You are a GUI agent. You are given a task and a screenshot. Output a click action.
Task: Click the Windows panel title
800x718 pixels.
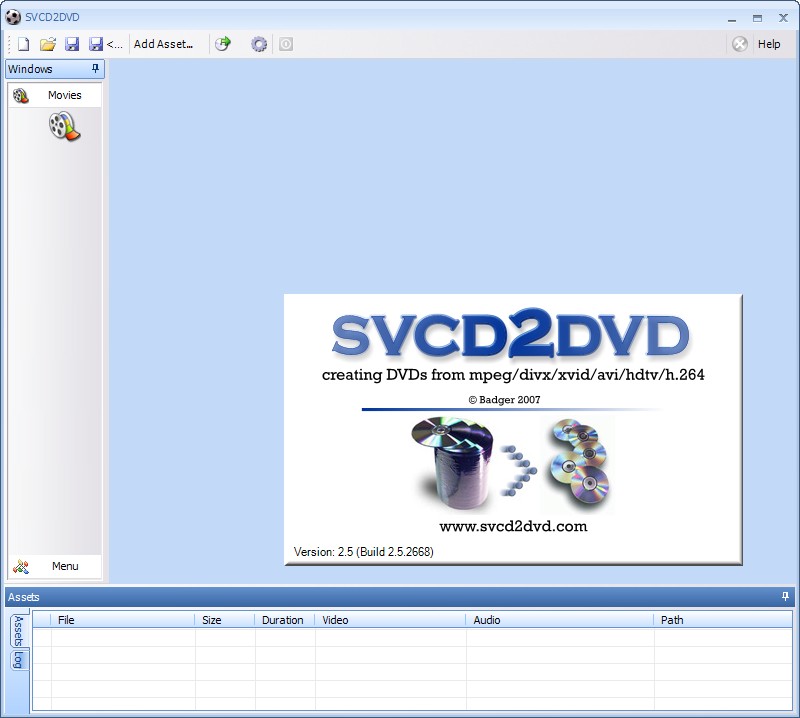(30, 69)
